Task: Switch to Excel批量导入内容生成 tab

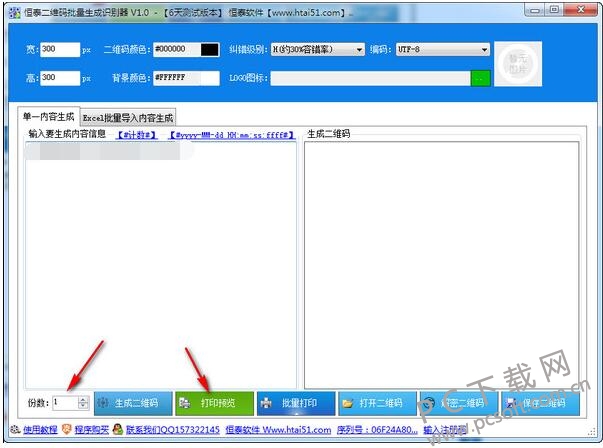Action: click(128, 118)
